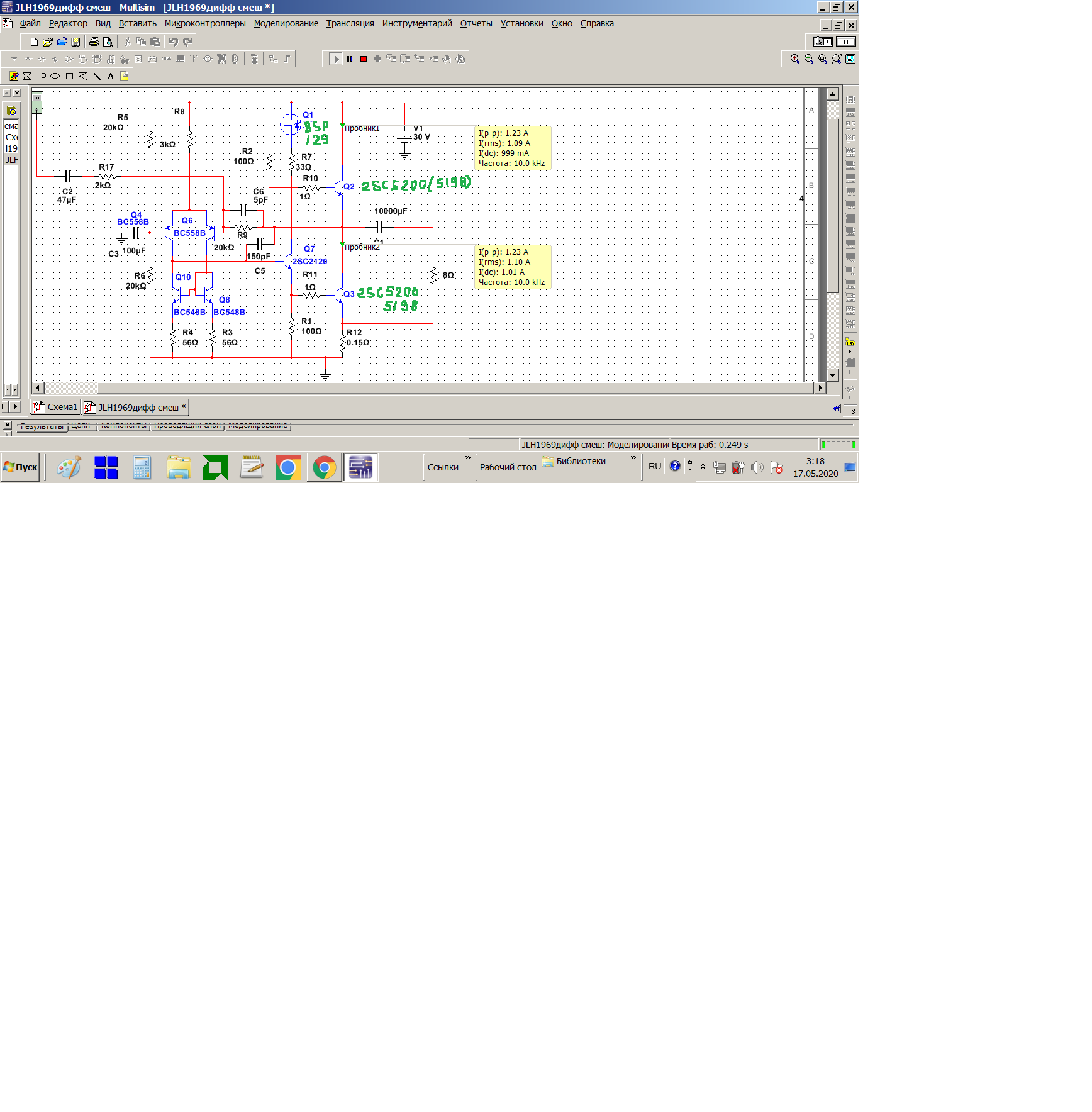Open Print Preview from the toolbar
This screenshot has width=1092, height=1112.
pos(108,42)
